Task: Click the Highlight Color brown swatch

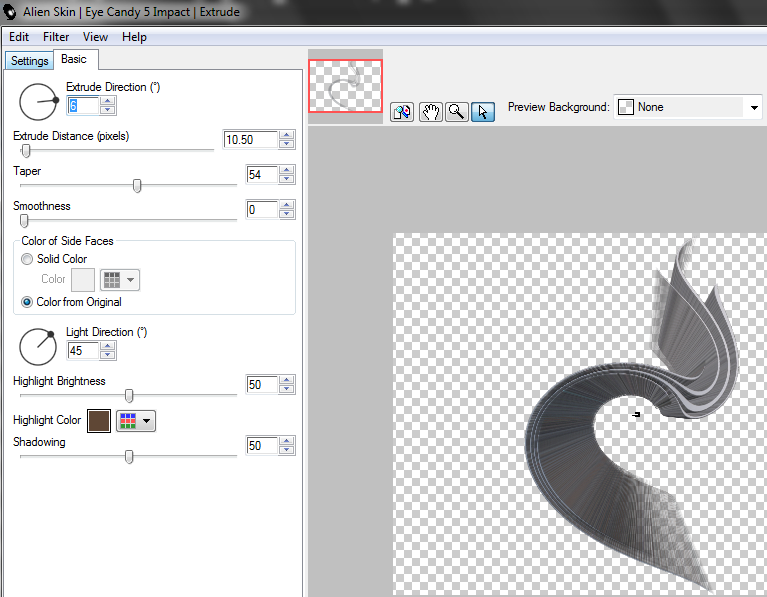Action: coord(99,421)
